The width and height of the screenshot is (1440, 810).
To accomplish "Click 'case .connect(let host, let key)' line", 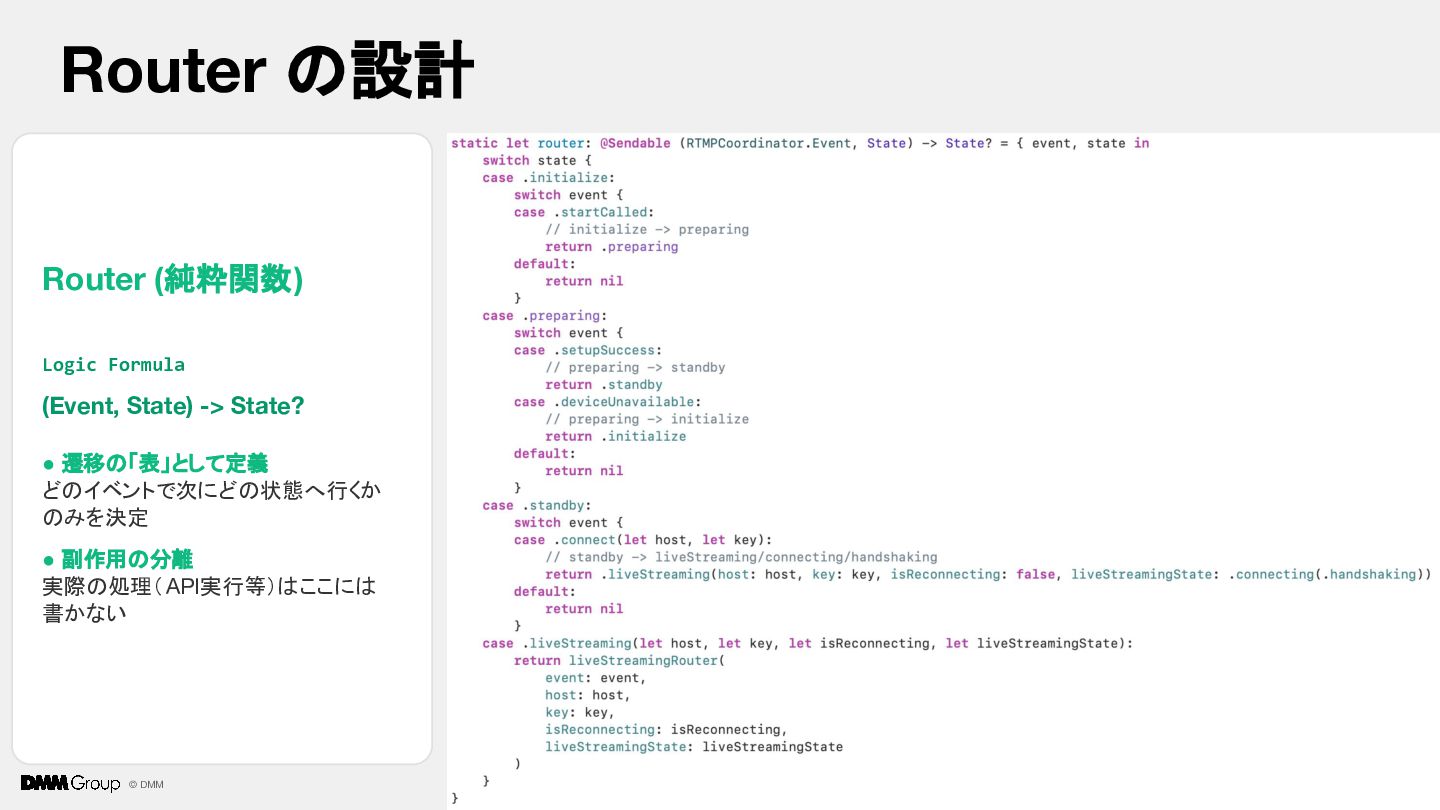I will (643, 540).
